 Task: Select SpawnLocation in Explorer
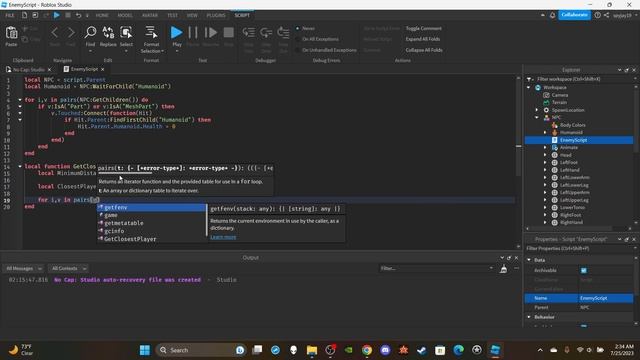(568, 110)
